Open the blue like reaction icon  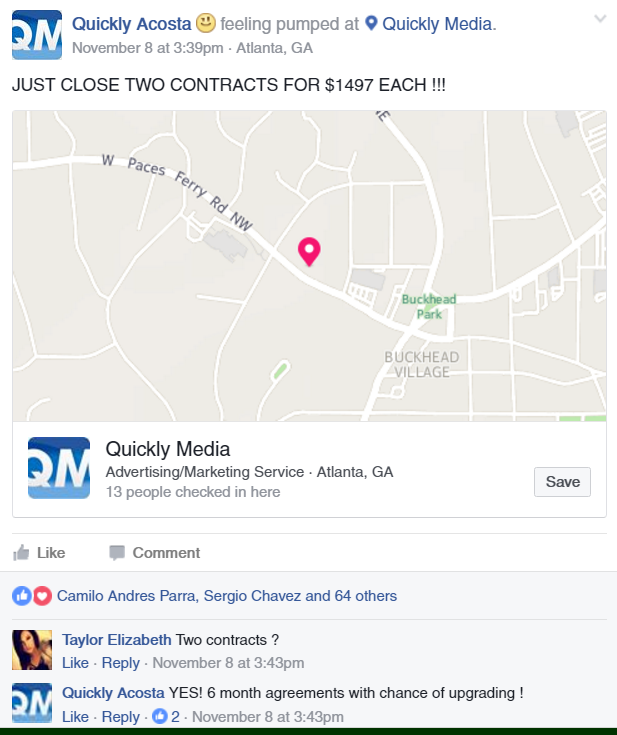pyautogui.click(x=22, y=596)
